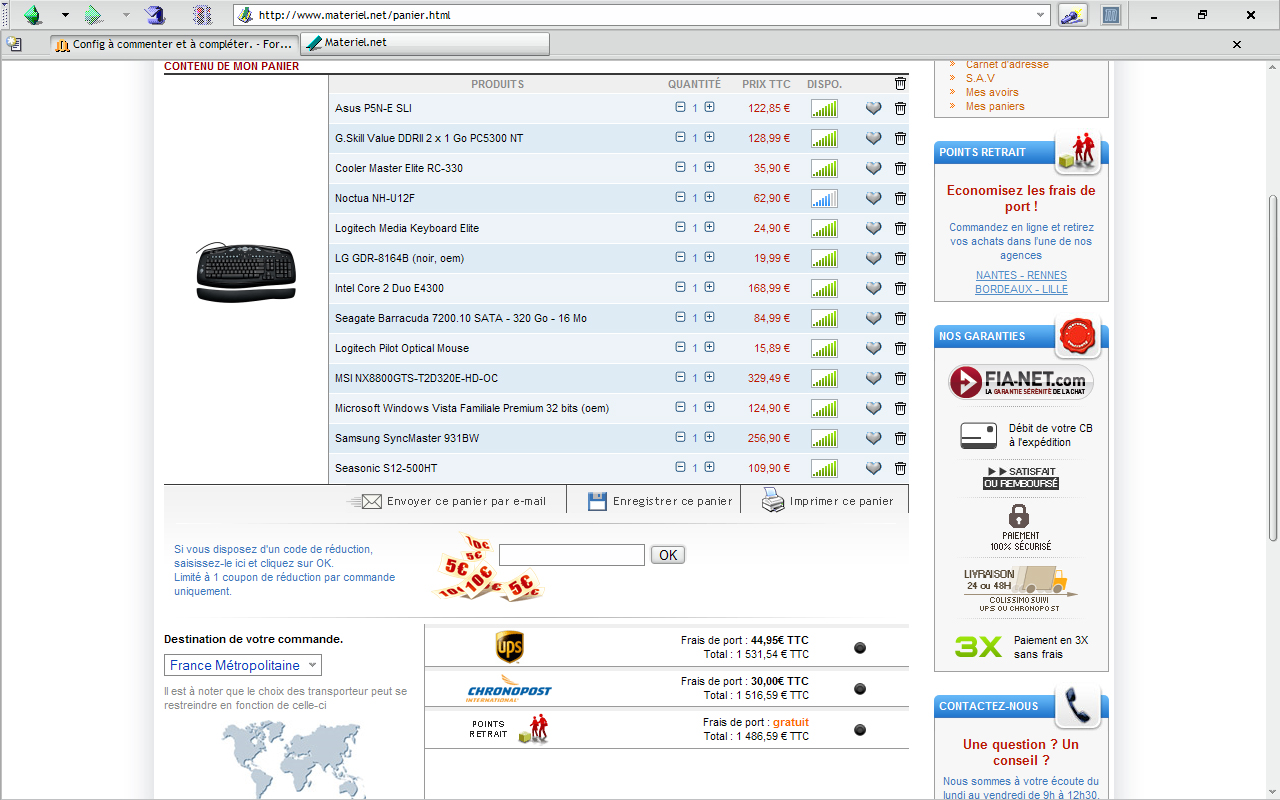The width and height of the screenshot is (1280, 800).
Task: Delete Cooler Master Elite RC-330 item
Action: 900,168
